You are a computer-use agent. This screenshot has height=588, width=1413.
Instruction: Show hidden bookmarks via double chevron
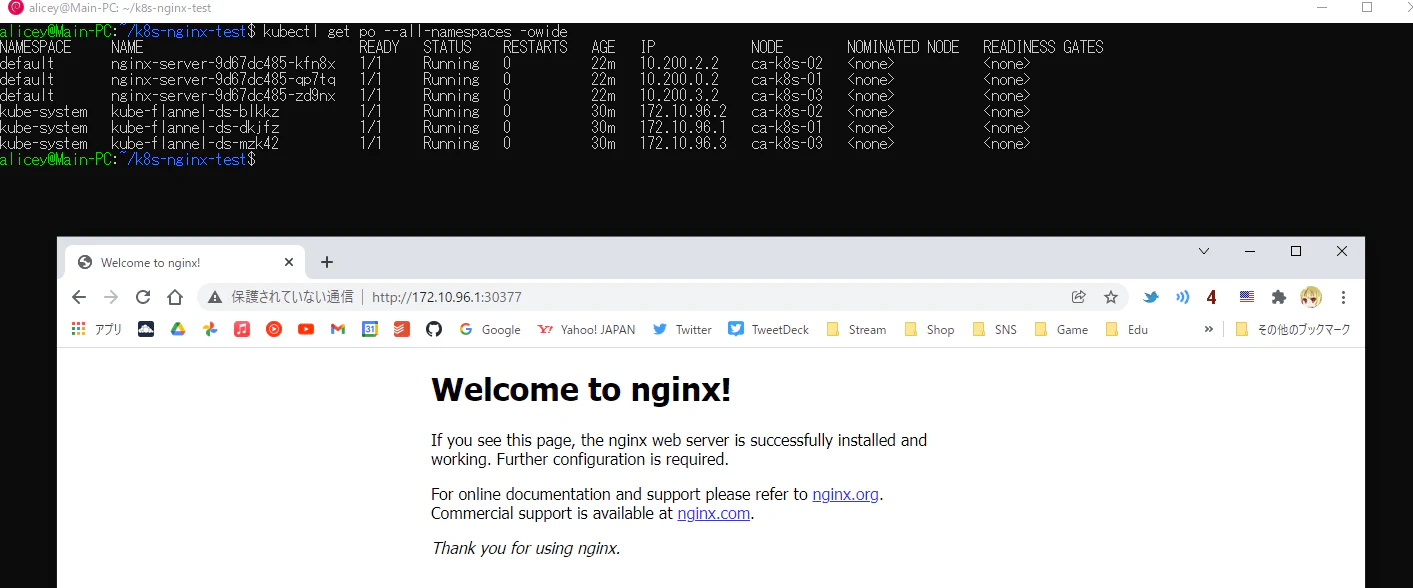[1208, 329]
